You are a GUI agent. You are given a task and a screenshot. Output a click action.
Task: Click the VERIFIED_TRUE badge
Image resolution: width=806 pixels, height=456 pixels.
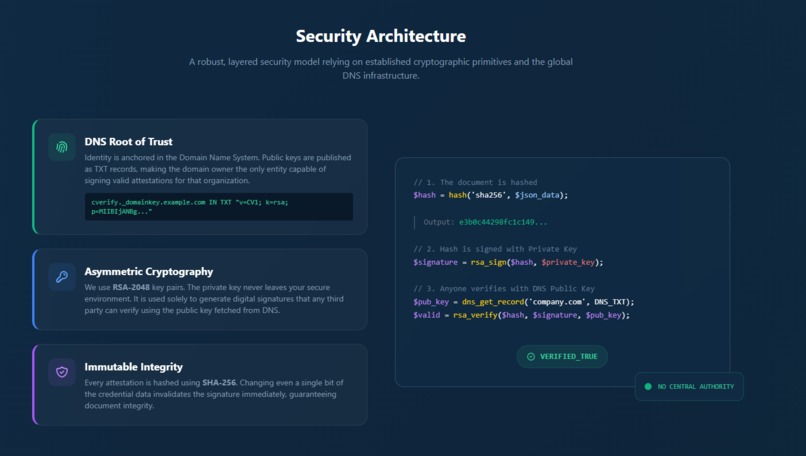tap(562, 356)
